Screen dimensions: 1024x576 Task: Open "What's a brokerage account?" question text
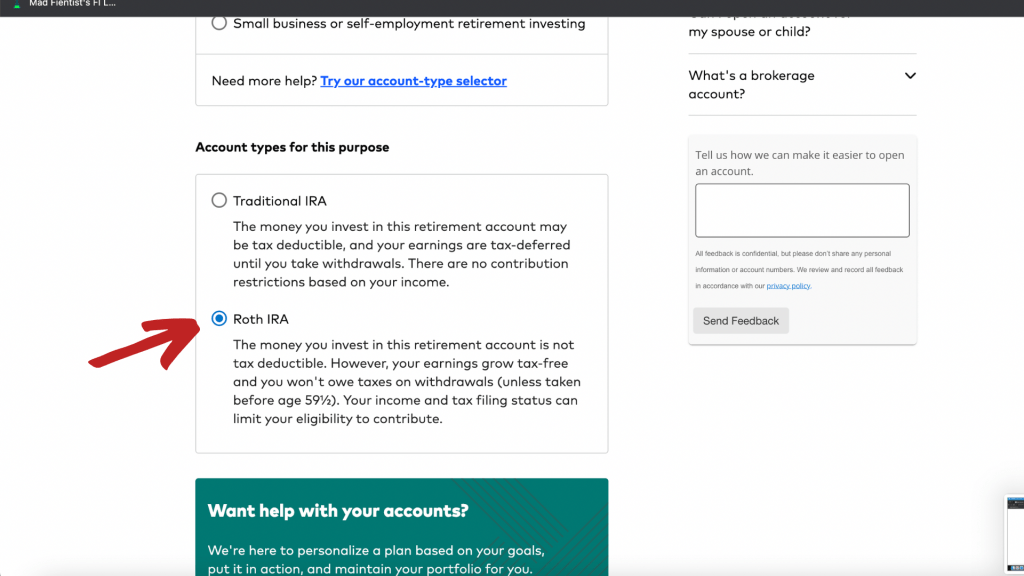click(x=751, y=85)
